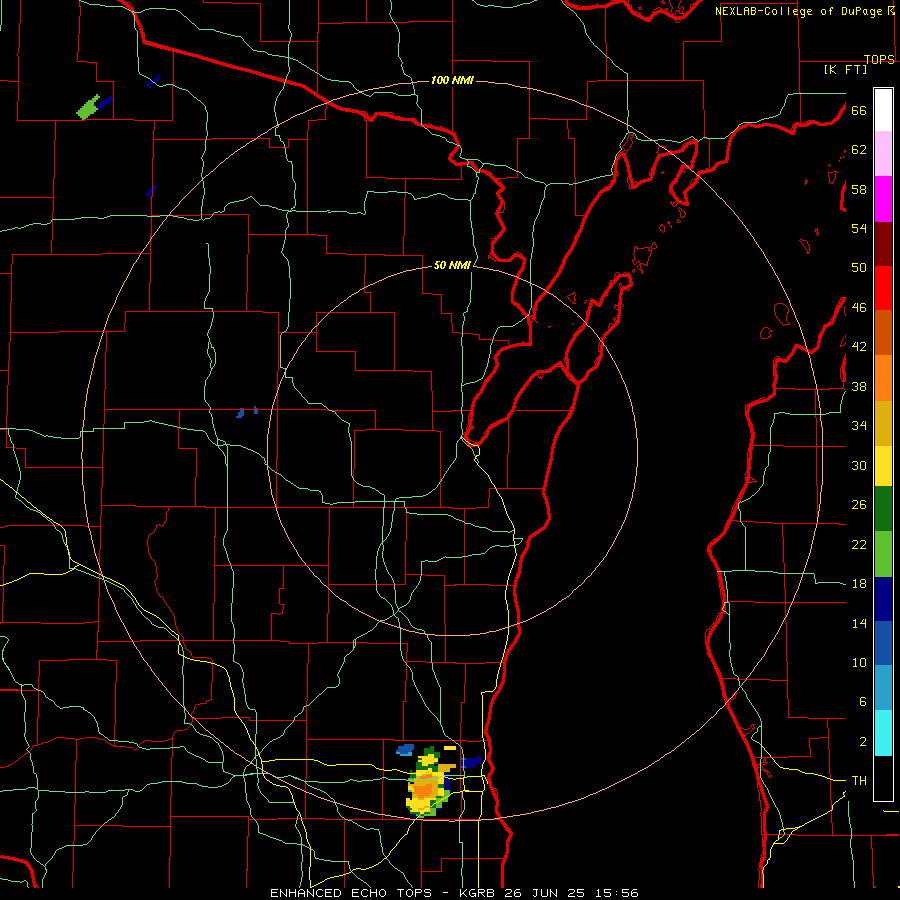Select the maroon legend color band
Image resolution: width=900 pixels, height=900 pixels.
(883, 244)
